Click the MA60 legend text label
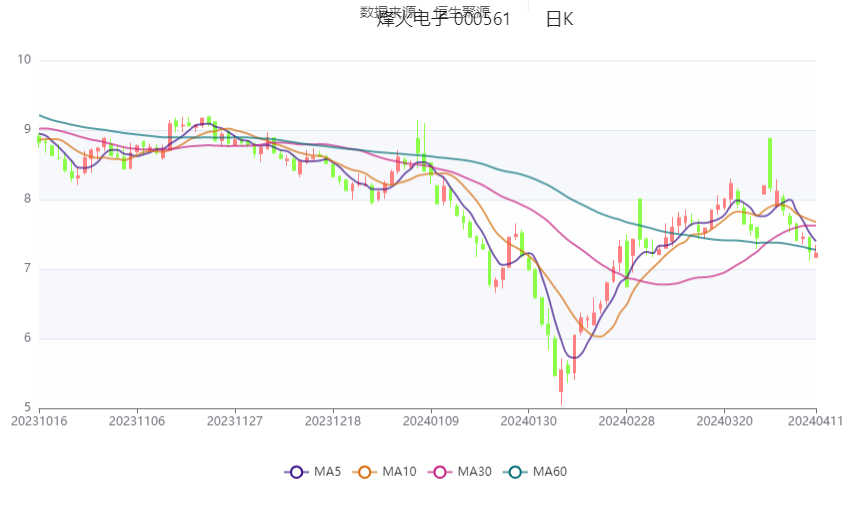850x518 pixels. pyautogui.click(x=550, y=471)
